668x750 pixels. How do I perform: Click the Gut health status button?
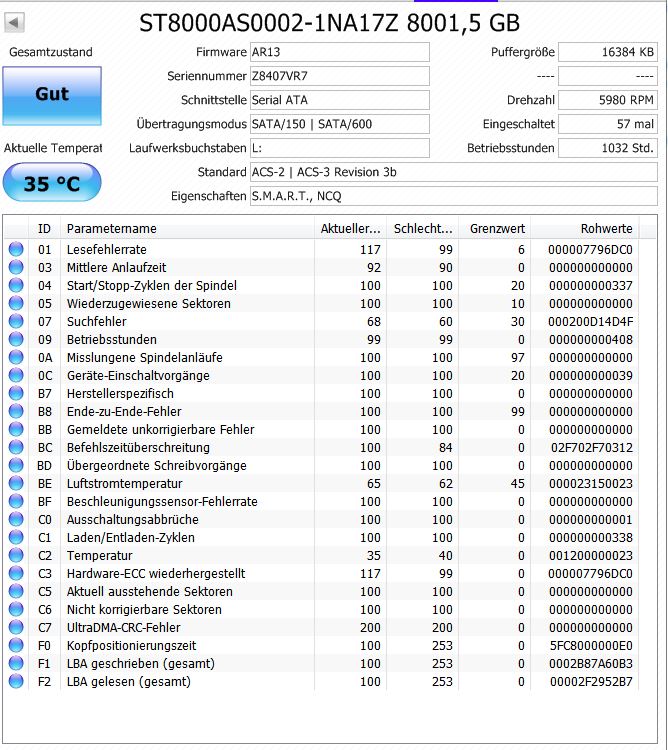[52, 96]
